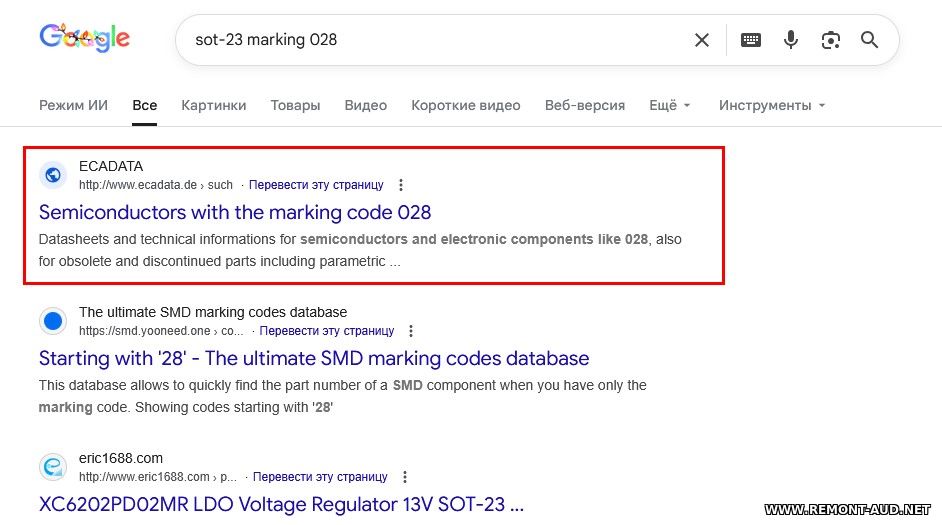Click the ECADATA site favicon
Image resolution: width=942 pixels, height=525 pixels.
(x=53, y=175)
